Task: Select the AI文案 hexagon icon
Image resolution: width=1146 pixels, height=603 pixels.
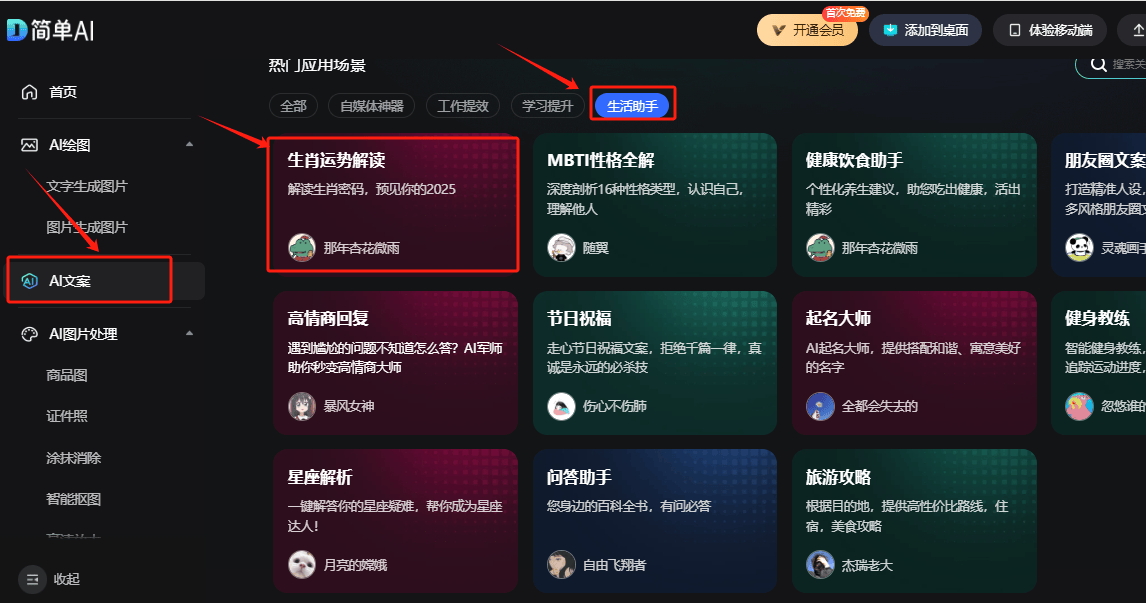Action: point(29,281)
